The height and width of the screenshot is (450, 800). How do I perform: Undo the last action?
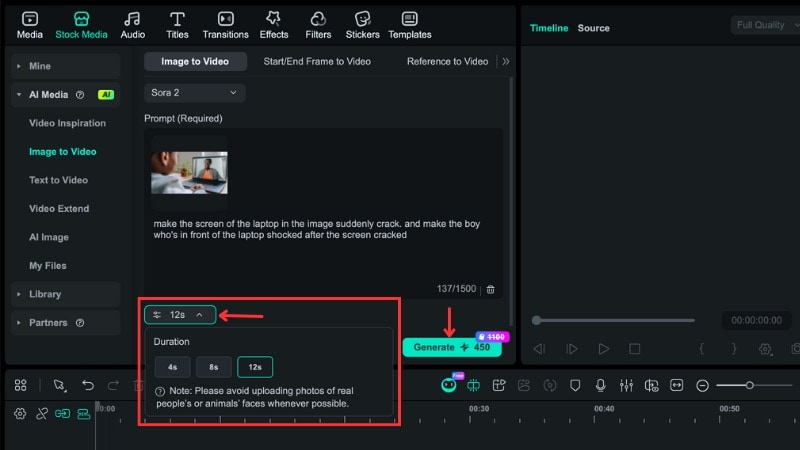point(88,385)
